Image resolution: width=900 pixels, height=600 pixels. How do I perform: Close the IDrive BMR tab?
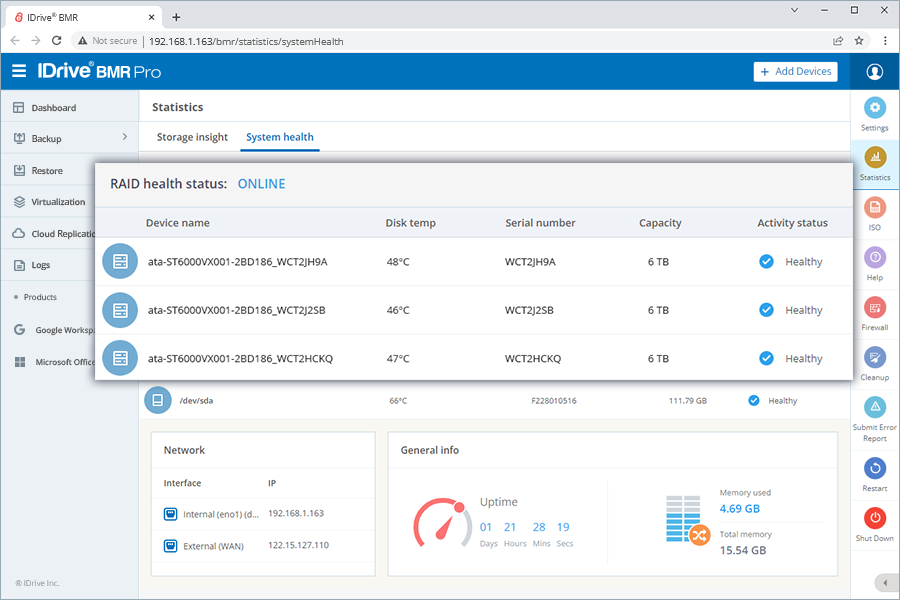point(152,17)
